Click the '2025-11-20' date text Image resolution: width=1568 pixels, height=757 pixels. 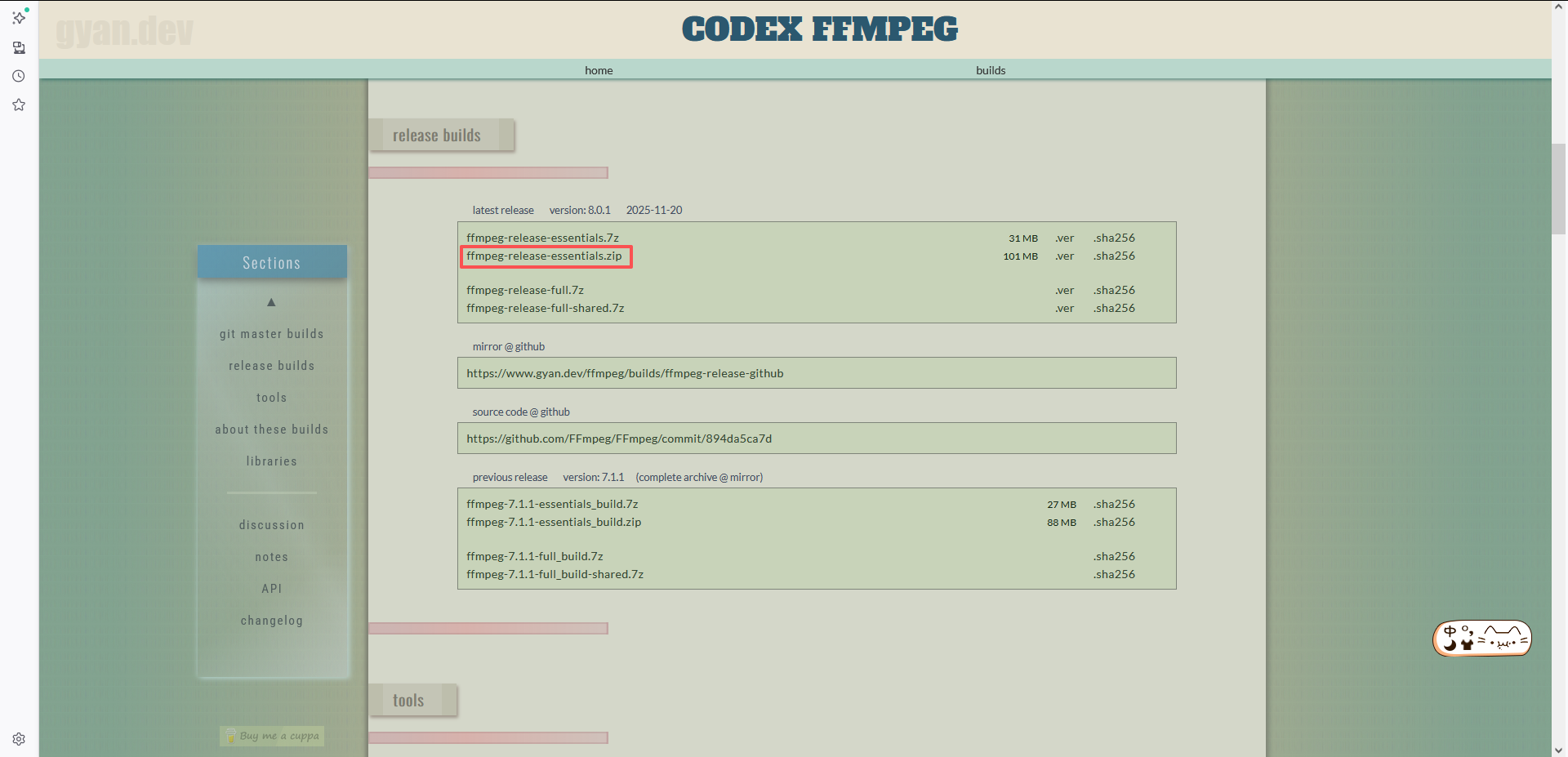click(x=654, y=210)
